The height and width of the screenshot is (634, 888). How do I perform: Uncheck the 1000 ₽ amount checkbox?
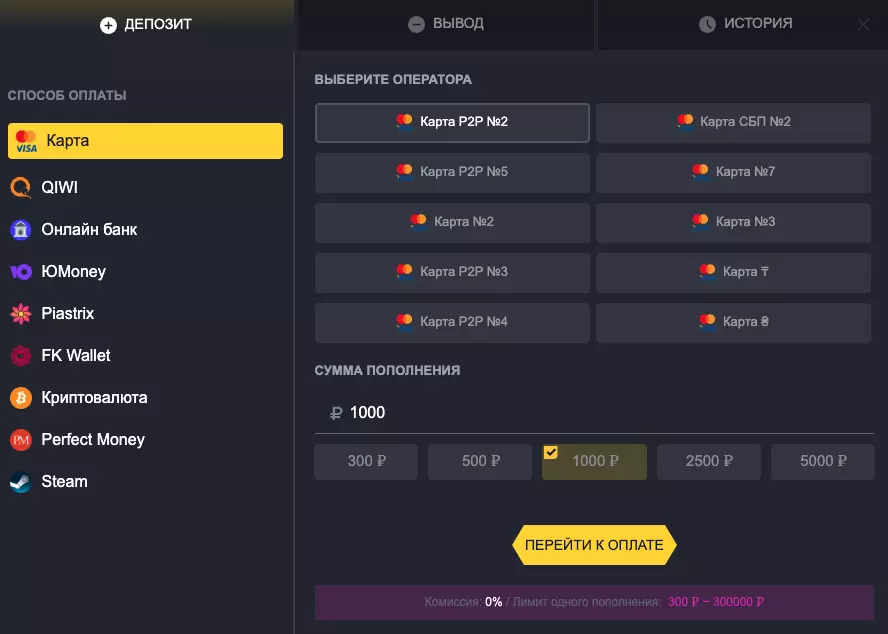point(551,451)
